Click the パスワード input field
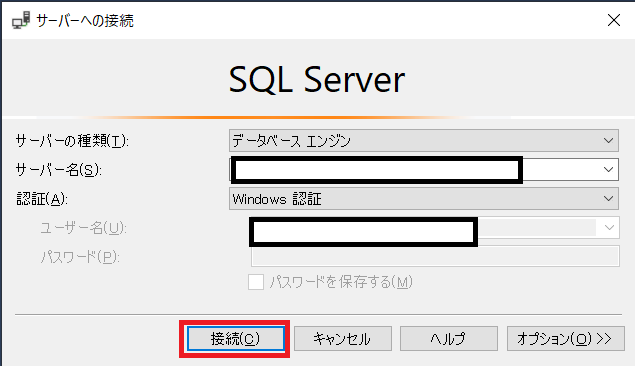Image resolution: width=635 pixels, height=366 pixels. point(435,256)
